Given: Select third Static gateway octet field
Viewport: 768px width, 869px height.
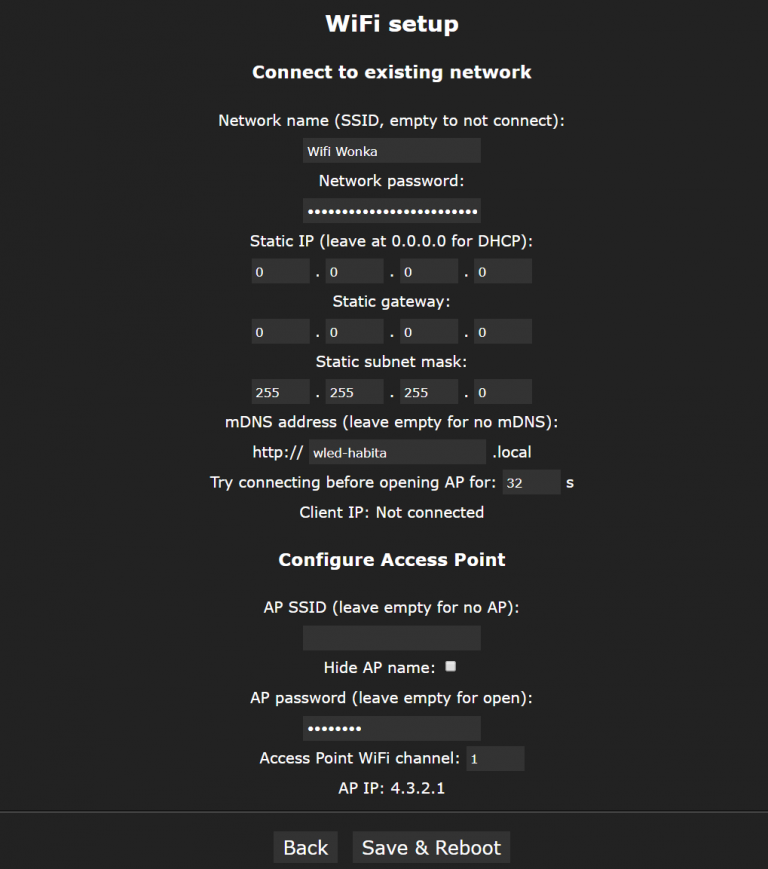Looking at the screenshot, I should [429, 332].
